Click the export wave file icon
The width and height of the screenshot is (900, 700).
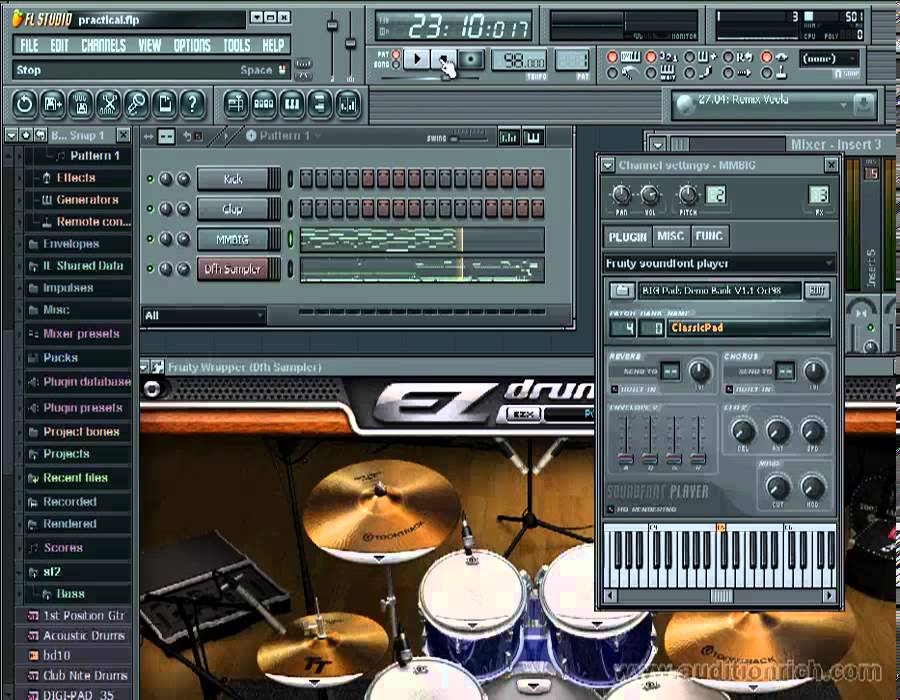tap(81, 104)
